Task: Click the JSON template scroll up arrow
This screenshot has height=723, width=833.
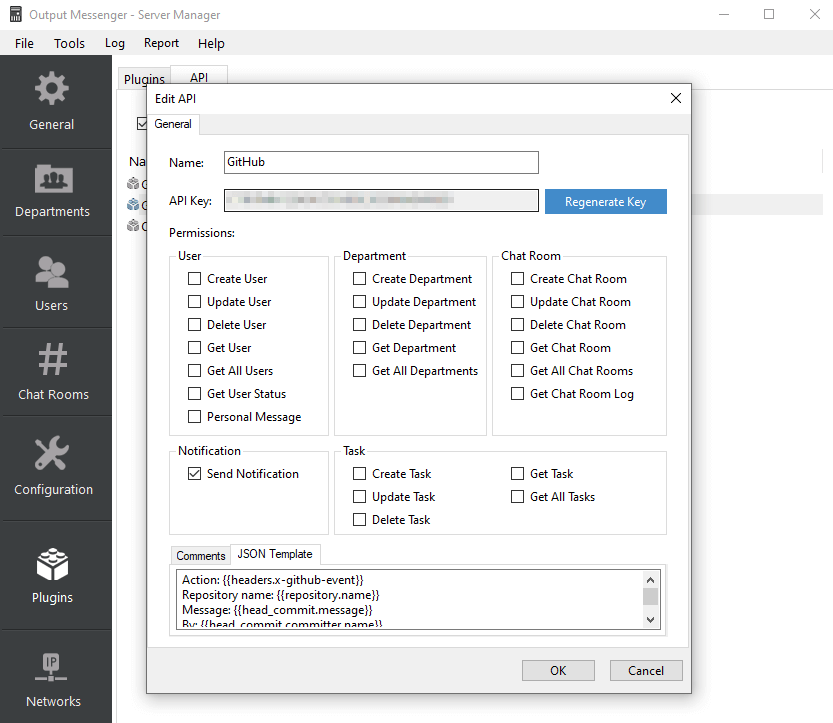Action: coord(651,579)
